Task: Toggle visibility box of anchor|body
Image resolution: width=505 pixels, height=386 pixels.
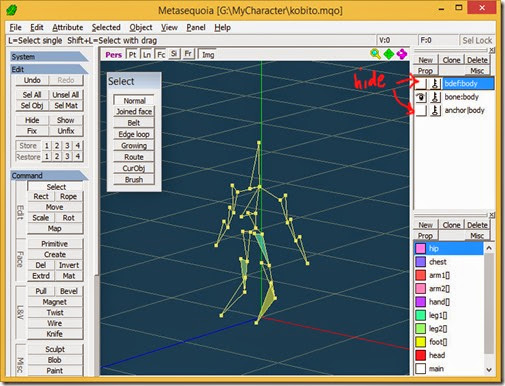Action: (421, 110)
